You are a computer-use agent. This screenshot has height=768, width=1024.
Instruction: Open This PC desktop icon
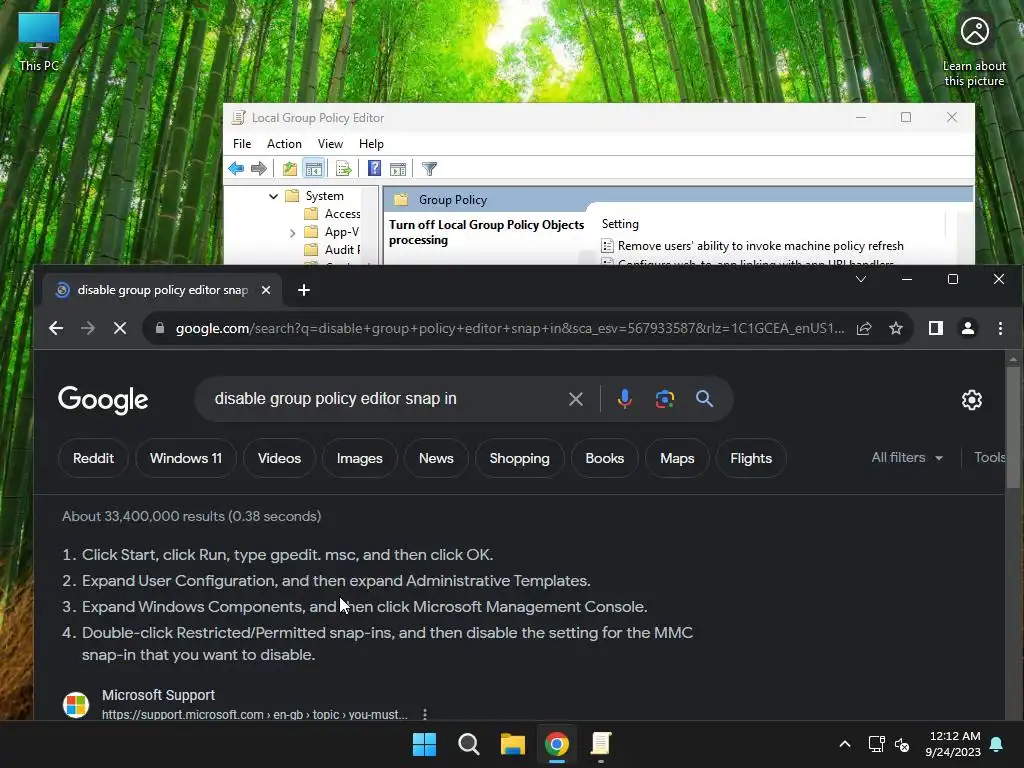click(x=39, y=41)
